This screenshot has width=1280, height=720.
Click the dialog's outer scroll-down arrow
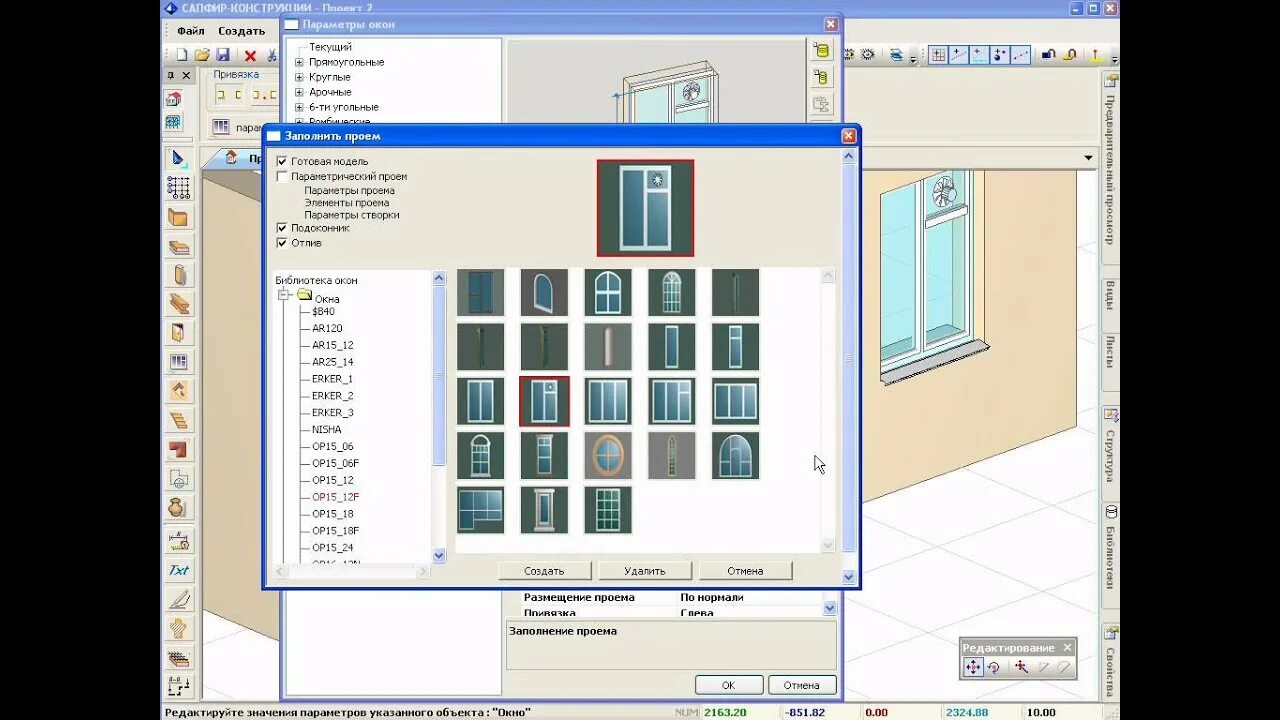(x=849, y=577)
